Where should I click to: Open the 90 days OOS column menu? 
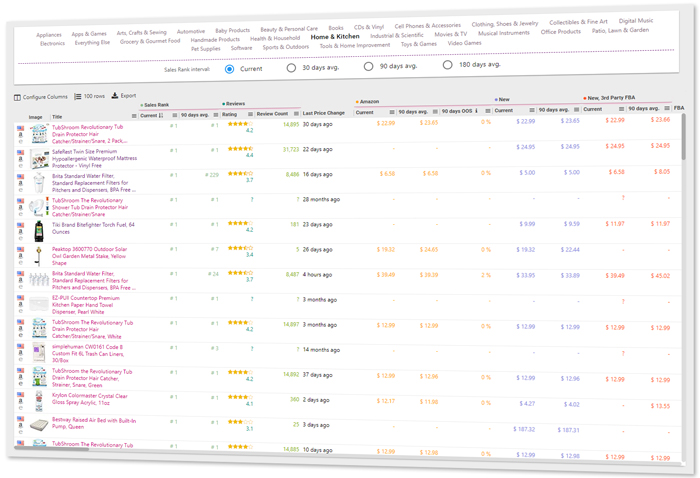[488, 111]
